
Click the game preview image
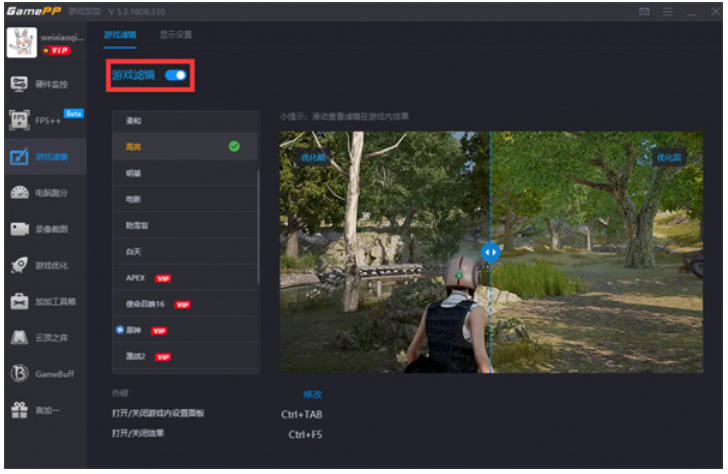pos(491,252)
